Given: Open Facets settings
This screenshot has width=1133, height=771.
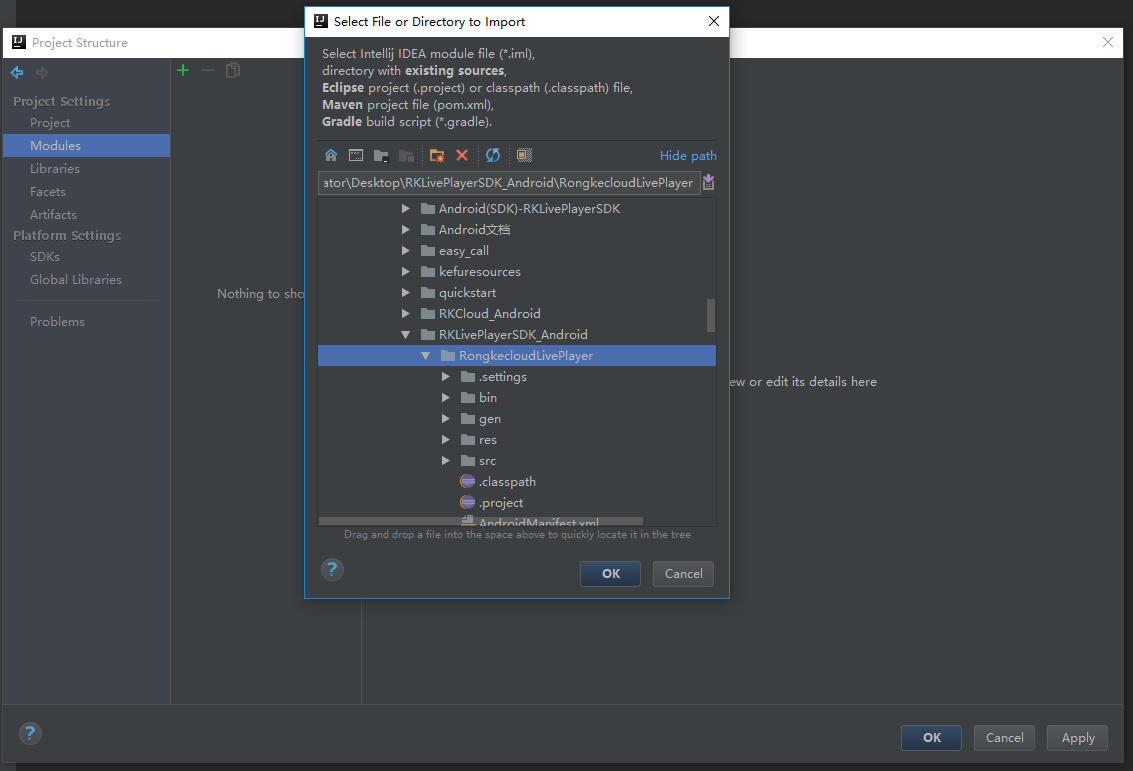Looking at the screenshot, I should (x=48, y=191).
